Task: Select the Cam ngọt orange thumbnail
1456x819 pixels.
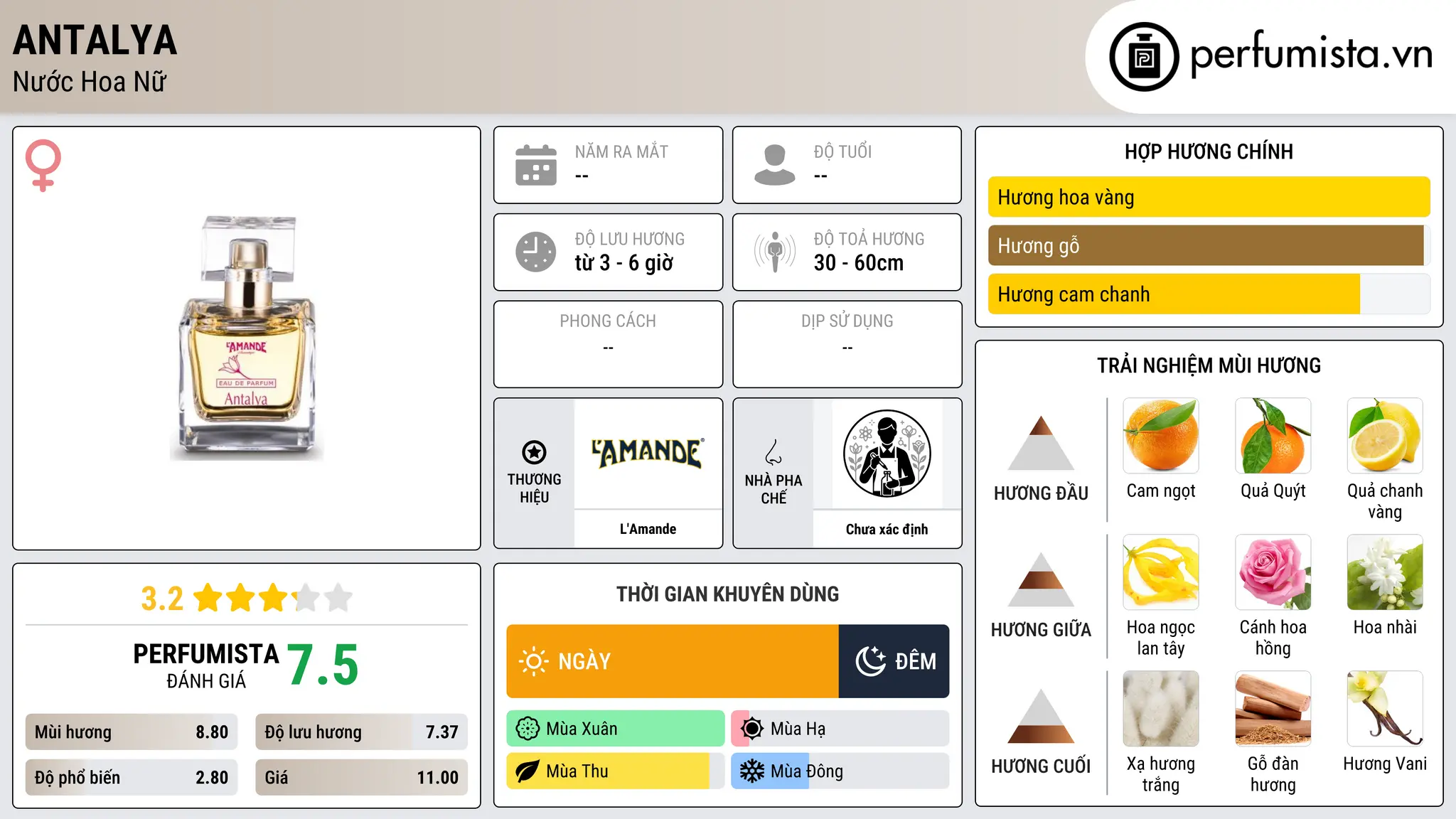Action: pyautogui.click(x=1161, y=436)
